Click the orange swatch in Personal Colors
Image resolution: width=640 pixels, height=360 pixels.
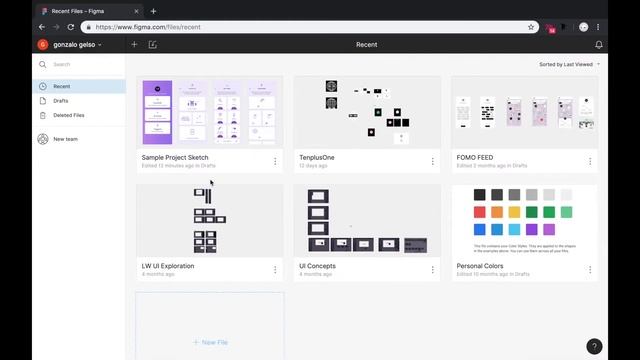[497, 212]
